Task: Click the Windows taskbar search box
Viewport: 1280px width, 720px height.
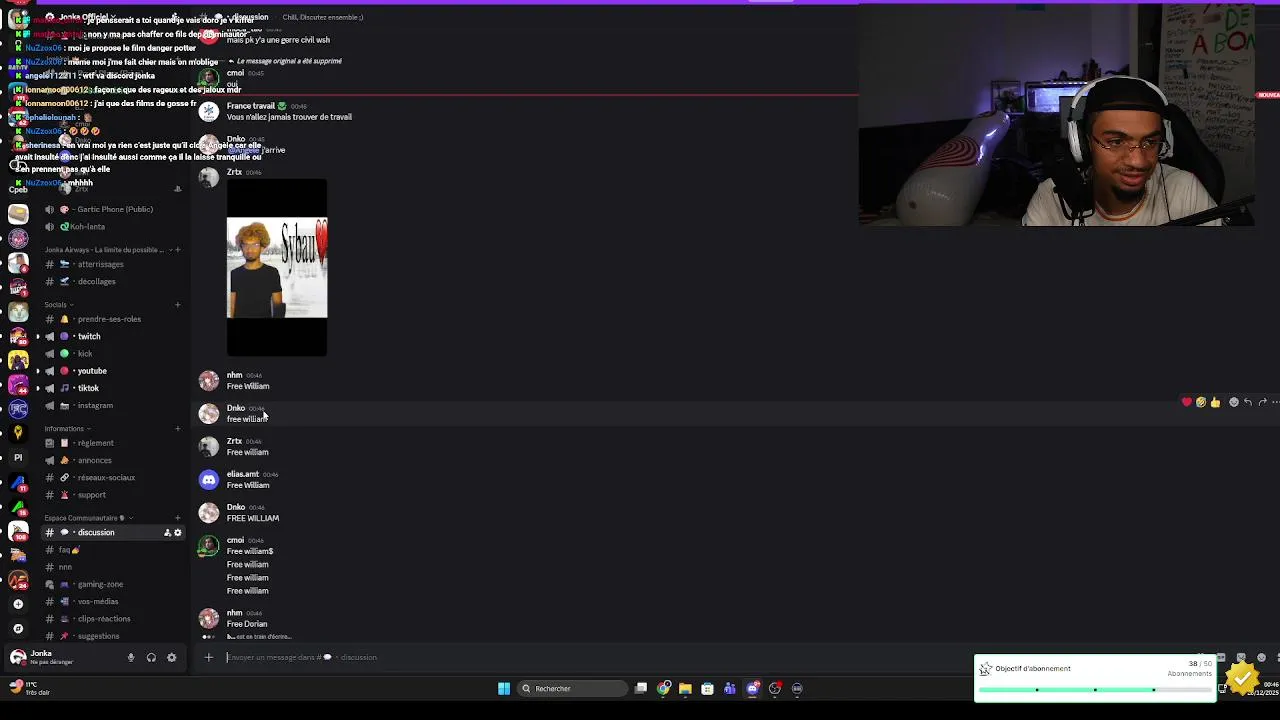Action: tap(573, 688)
